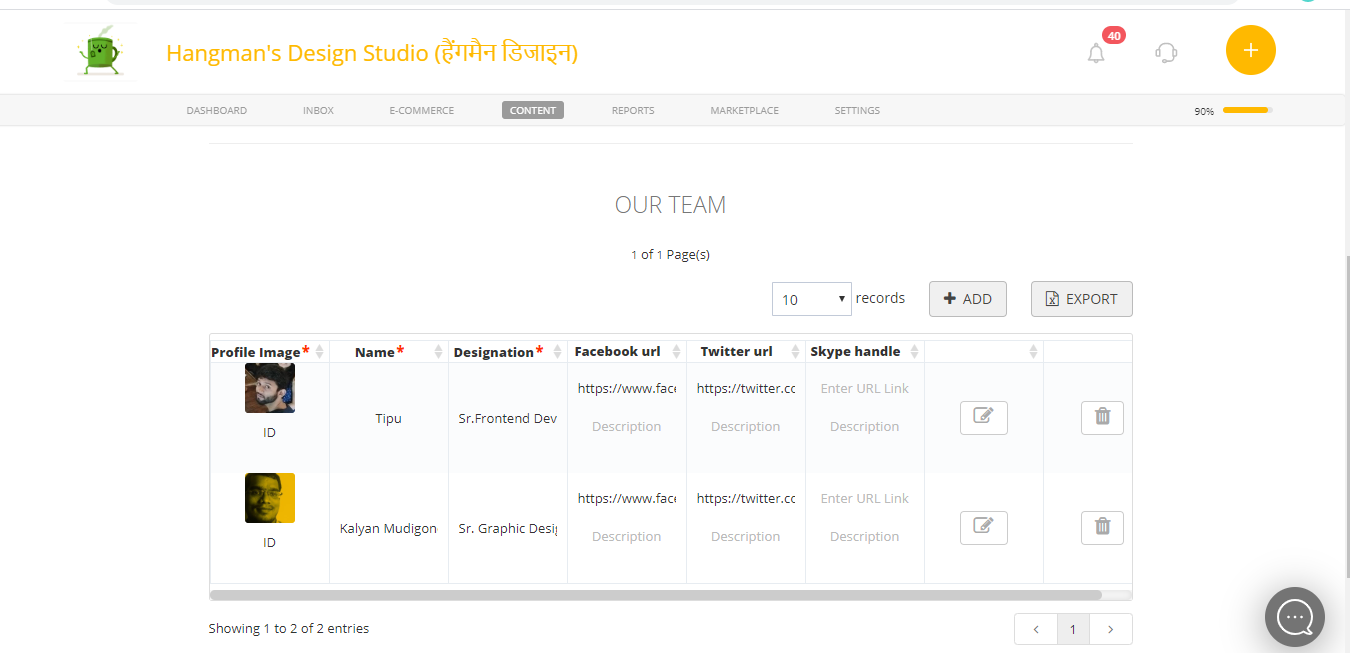
Task: Click the EXPORT button
Action: point(1081,299)
